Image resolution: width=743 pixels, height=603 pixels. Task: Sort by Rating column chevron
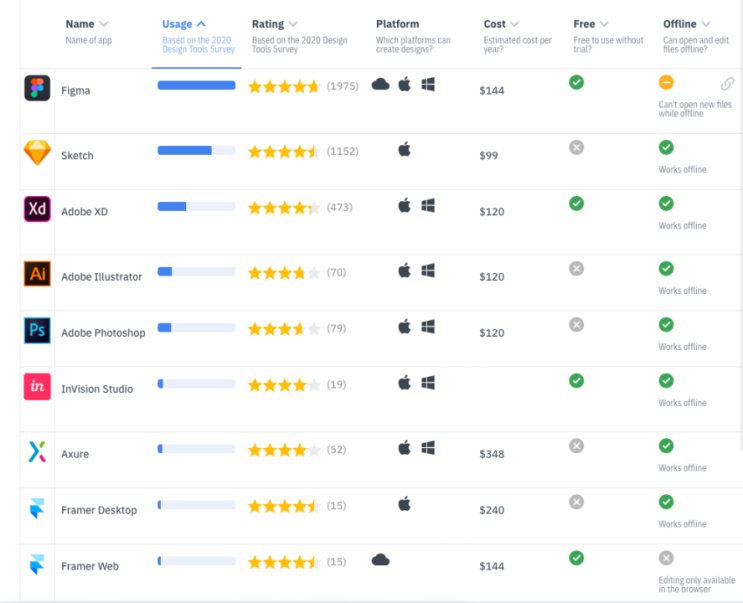pyautogui.click(x=293, y=24)
